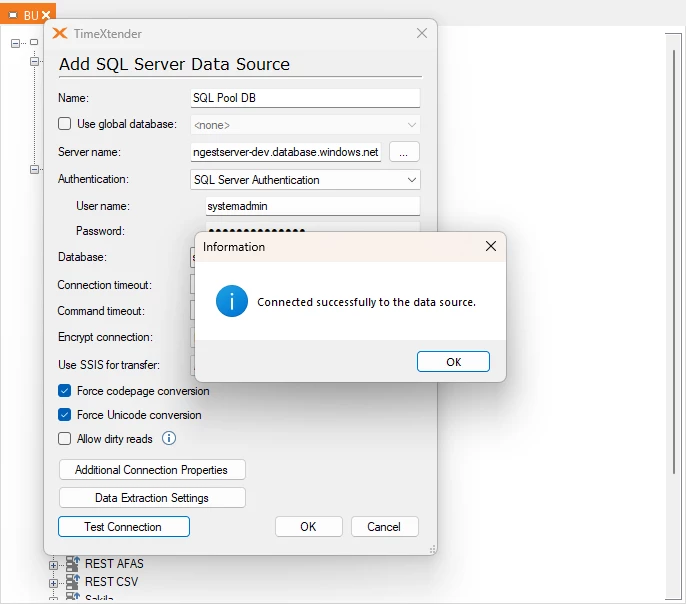Click OK in the Information dialog
Viewport: 686px width, 604px height.
point(453,362)
